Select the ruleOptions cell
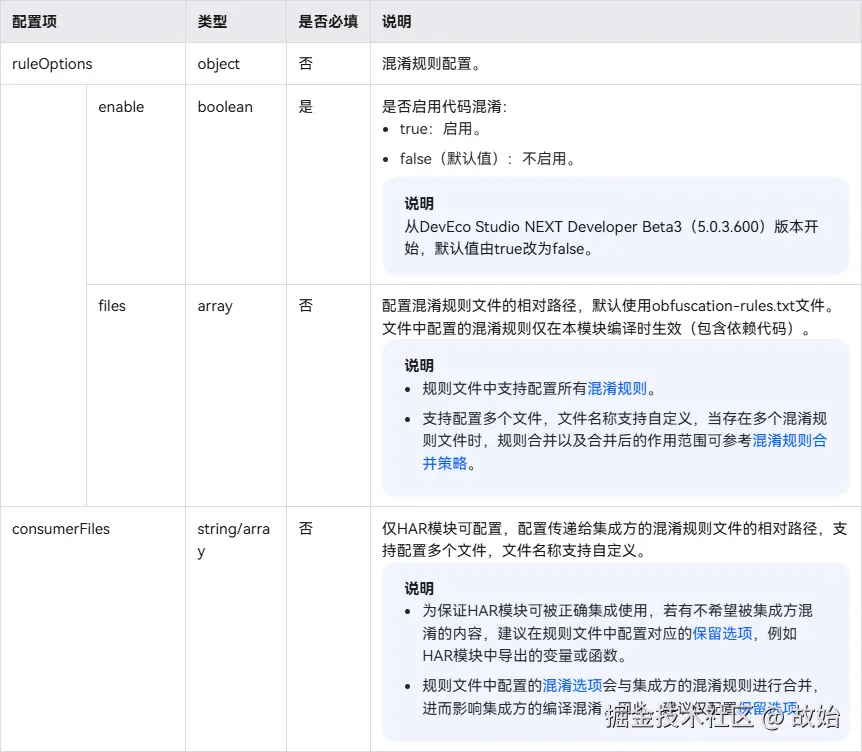 52,64
